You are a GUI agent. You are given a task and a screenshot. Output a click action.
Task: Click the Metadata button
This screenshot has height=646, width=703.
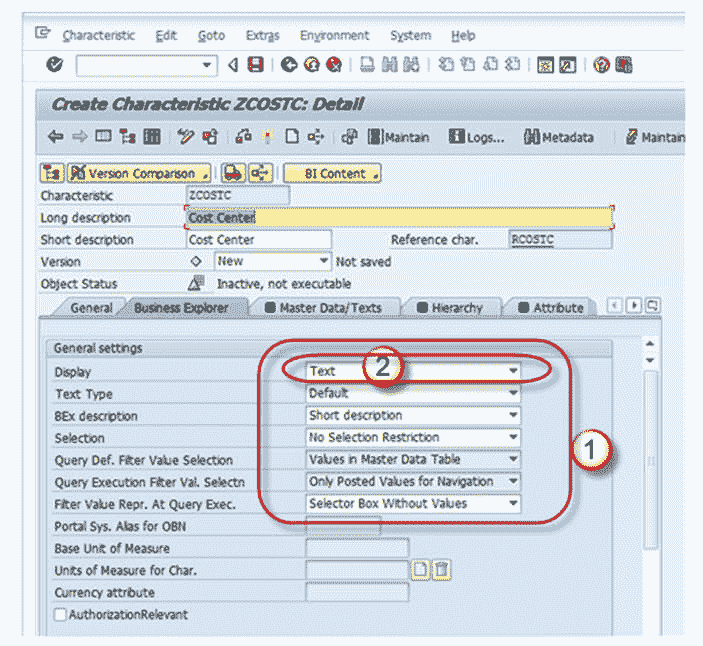coord(559,137)
